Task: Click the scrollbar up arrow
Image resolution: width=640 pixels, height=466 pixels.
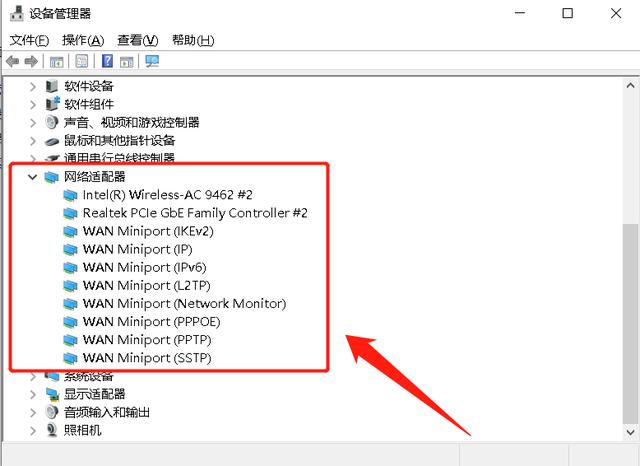Action: 630,85
